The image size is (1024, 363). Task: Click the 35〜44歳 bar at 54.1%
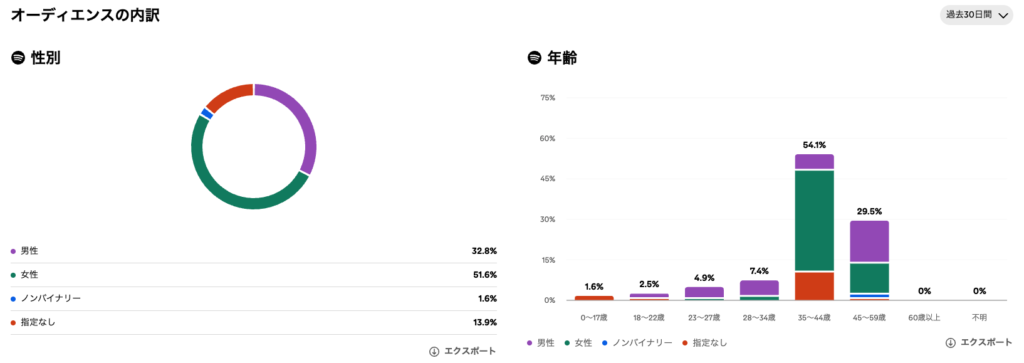point(814,227)
